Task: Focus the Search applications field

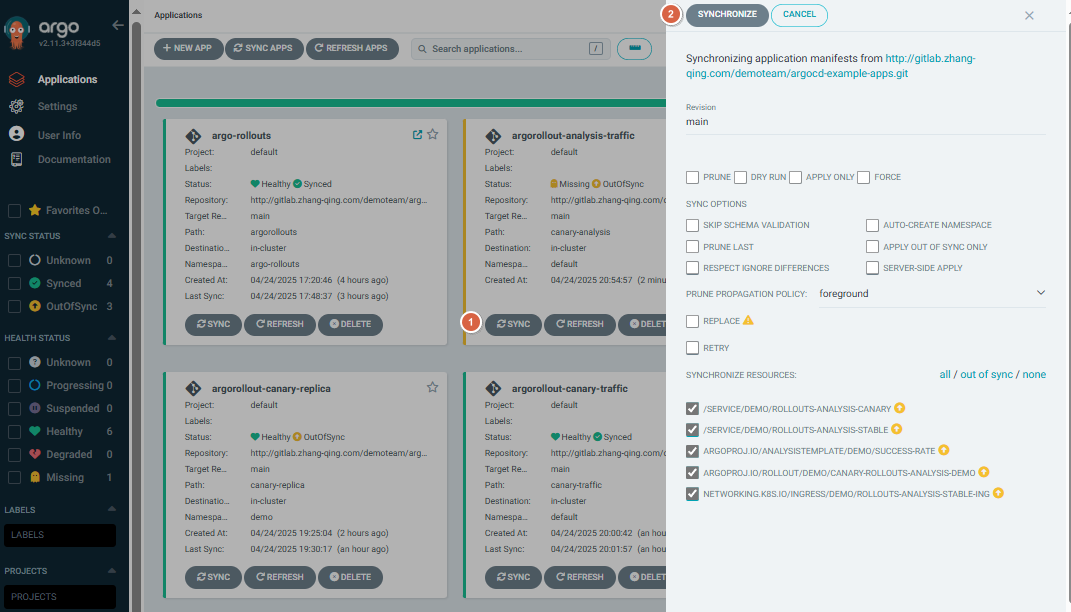Action: 509,48
